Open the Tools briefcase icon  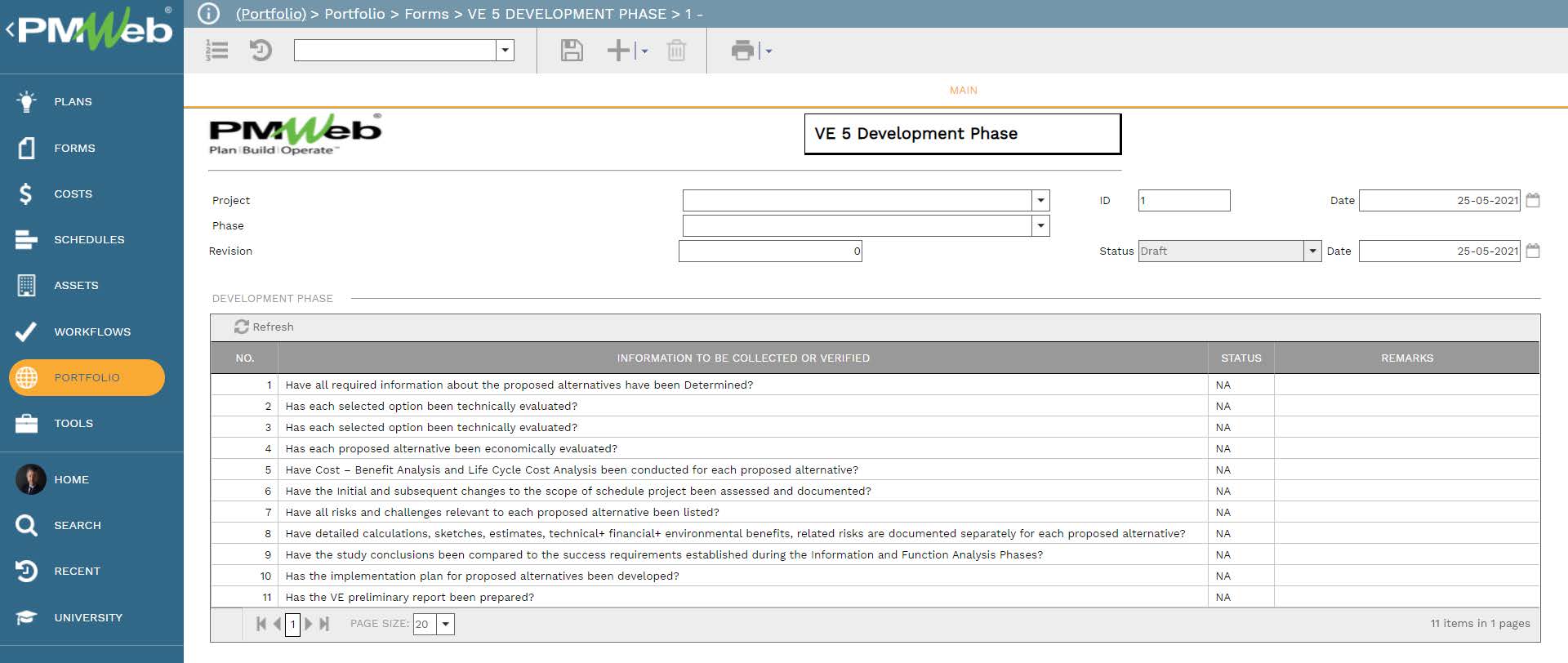pyautogui.click(x=26, y=423)
